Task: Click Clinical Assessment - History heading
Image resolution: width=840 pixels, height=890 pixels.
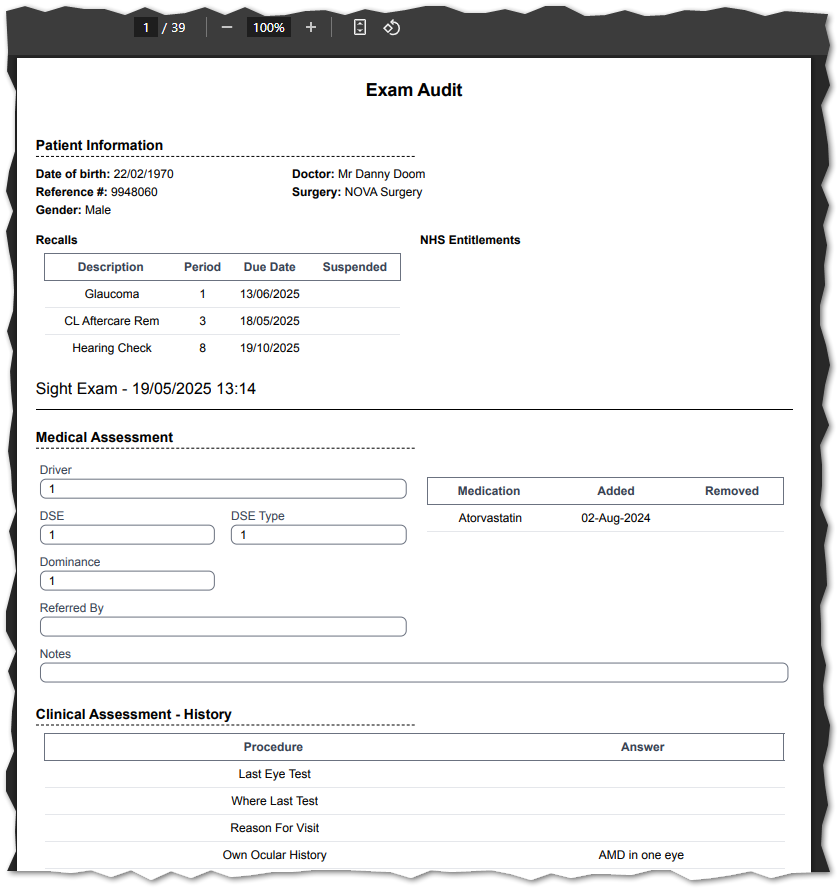Action: (133, 714)
